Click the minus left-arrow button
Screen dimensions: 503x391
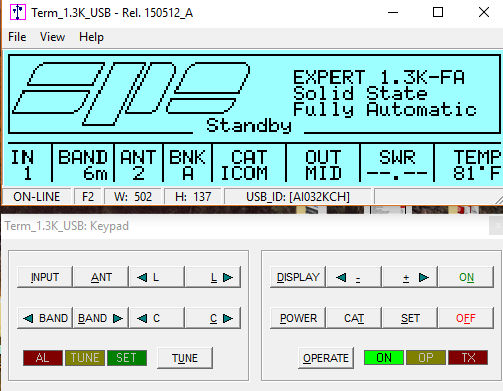354,277
